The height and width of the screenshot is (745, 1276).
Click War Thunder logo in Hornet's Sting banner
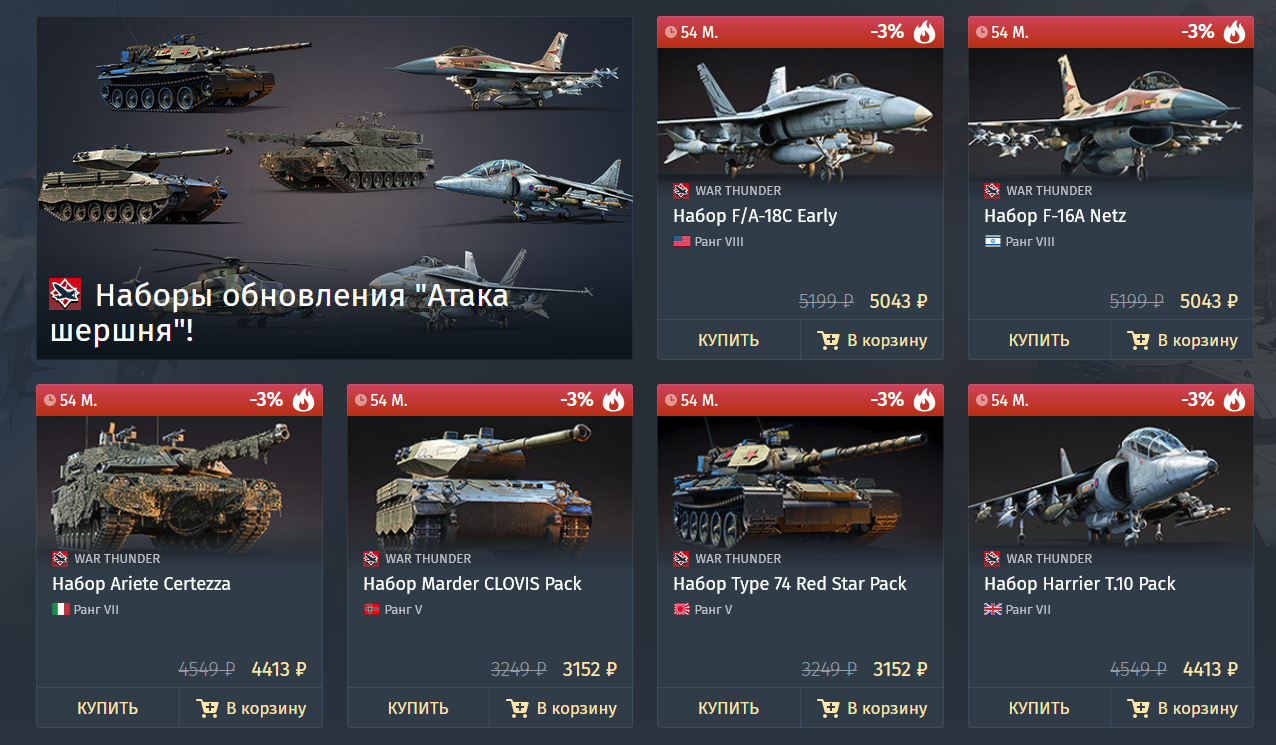[65, 294]
